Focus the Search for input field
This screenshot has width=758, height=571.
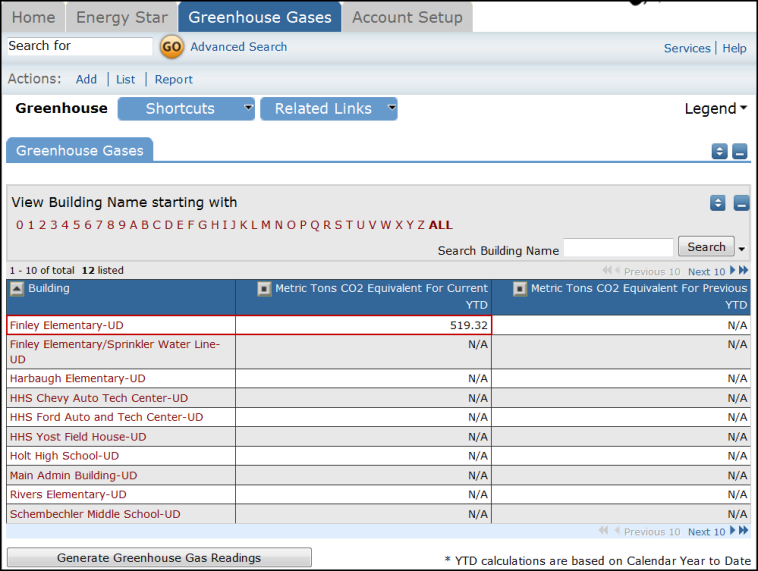[x=80, y=46]
